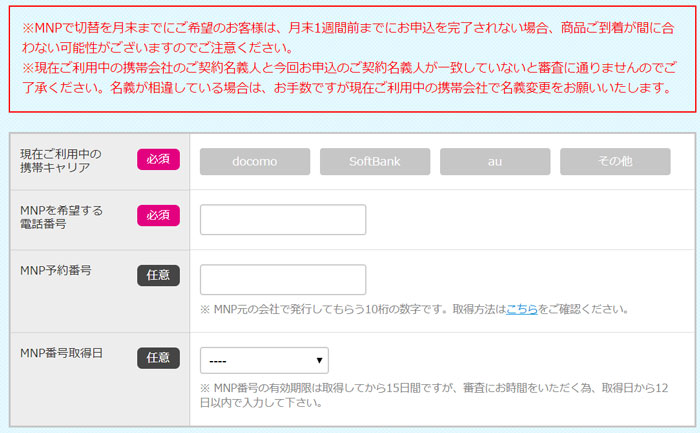This screenshot has width=700, height=433.
Task: Click the MNP予約番号 label text
Action: 56,271
